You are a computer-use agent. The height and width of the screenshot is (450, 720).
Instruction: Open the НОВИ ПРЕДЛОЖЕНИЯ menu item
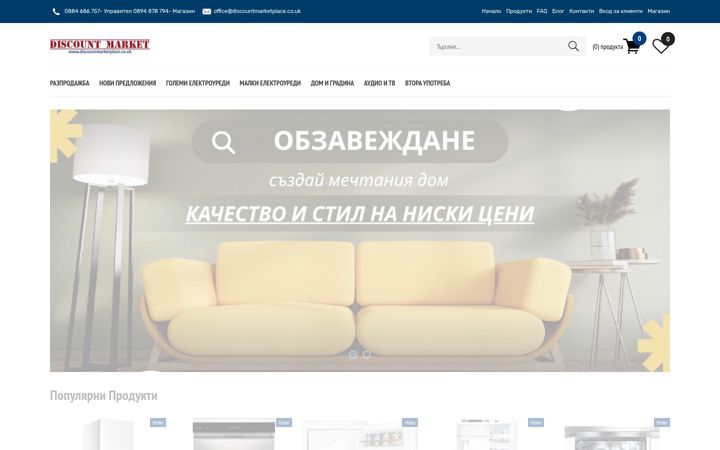128,83
